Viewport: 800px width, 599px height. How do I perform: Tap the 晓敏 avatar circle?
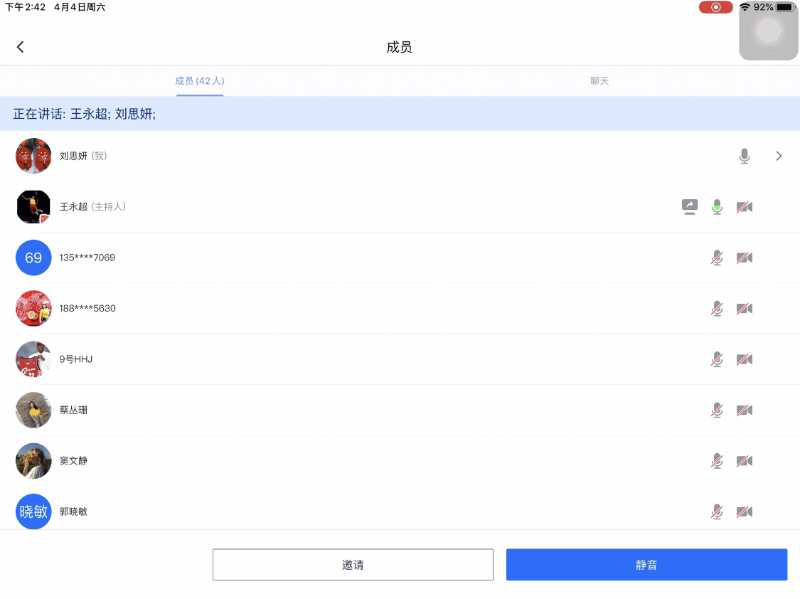(33, 512)
